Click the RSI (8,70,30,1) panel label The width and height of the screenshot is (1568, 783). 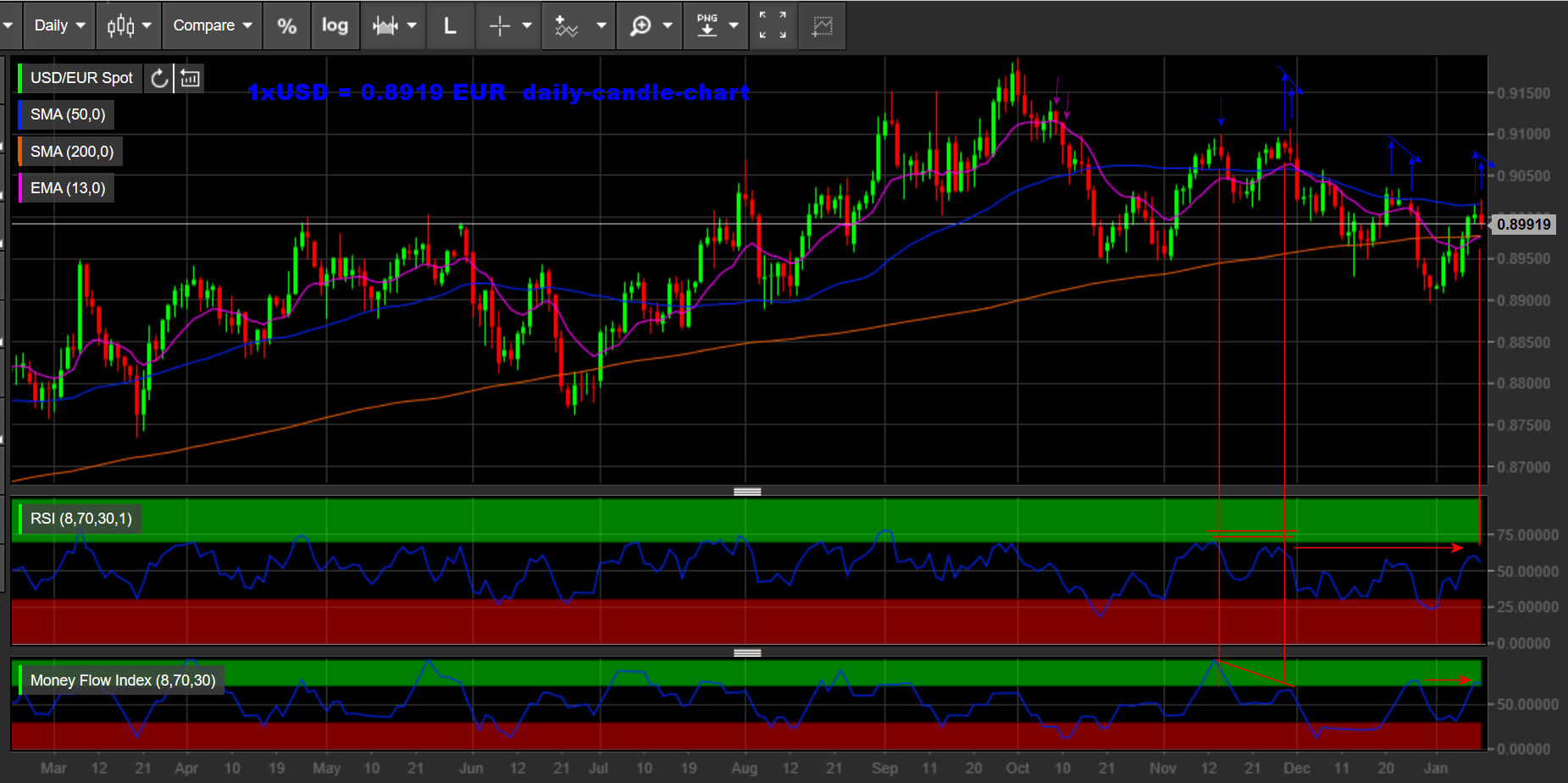(81, 519)
